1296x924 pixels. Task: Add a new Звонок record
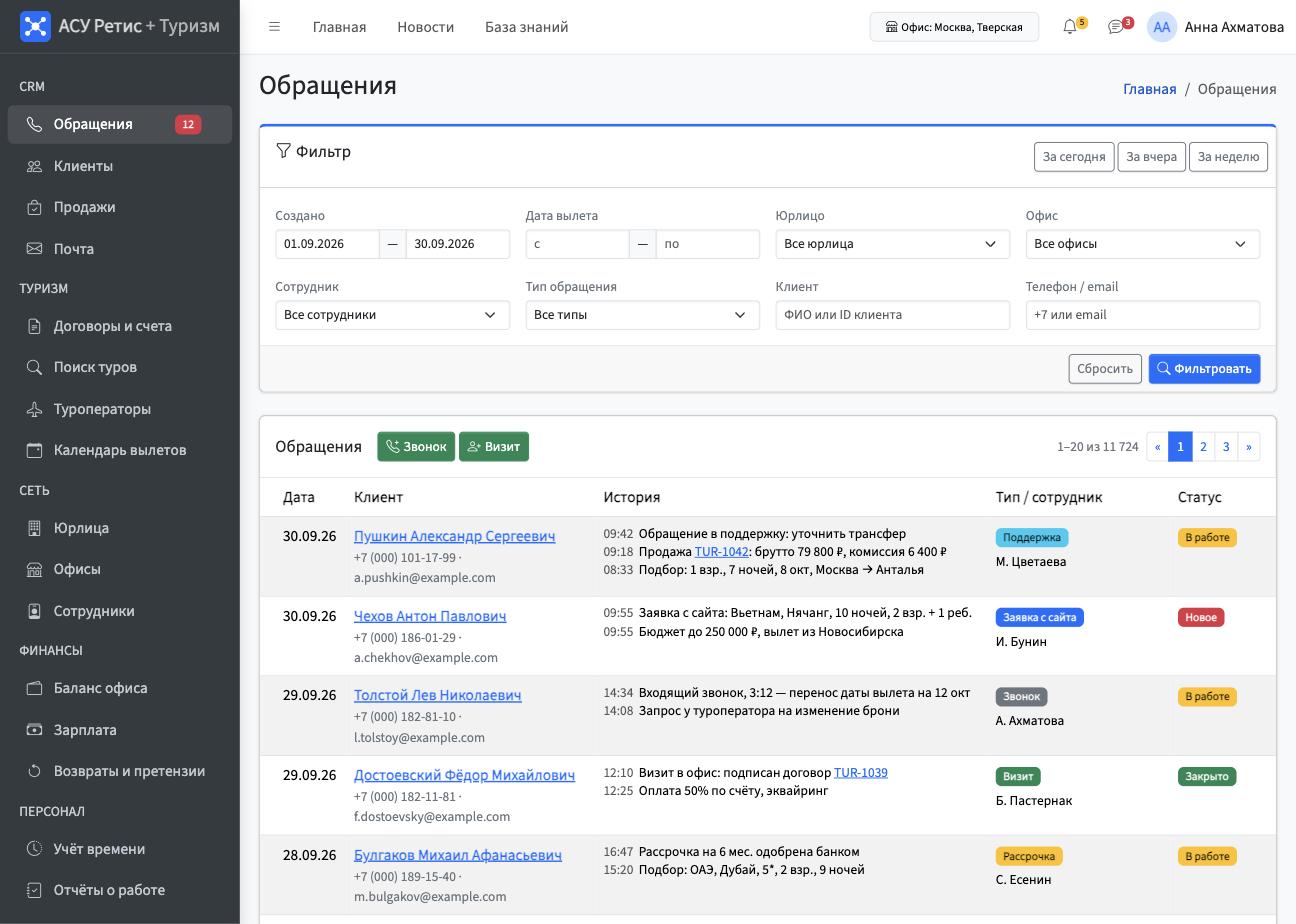(x=416, y=447)
